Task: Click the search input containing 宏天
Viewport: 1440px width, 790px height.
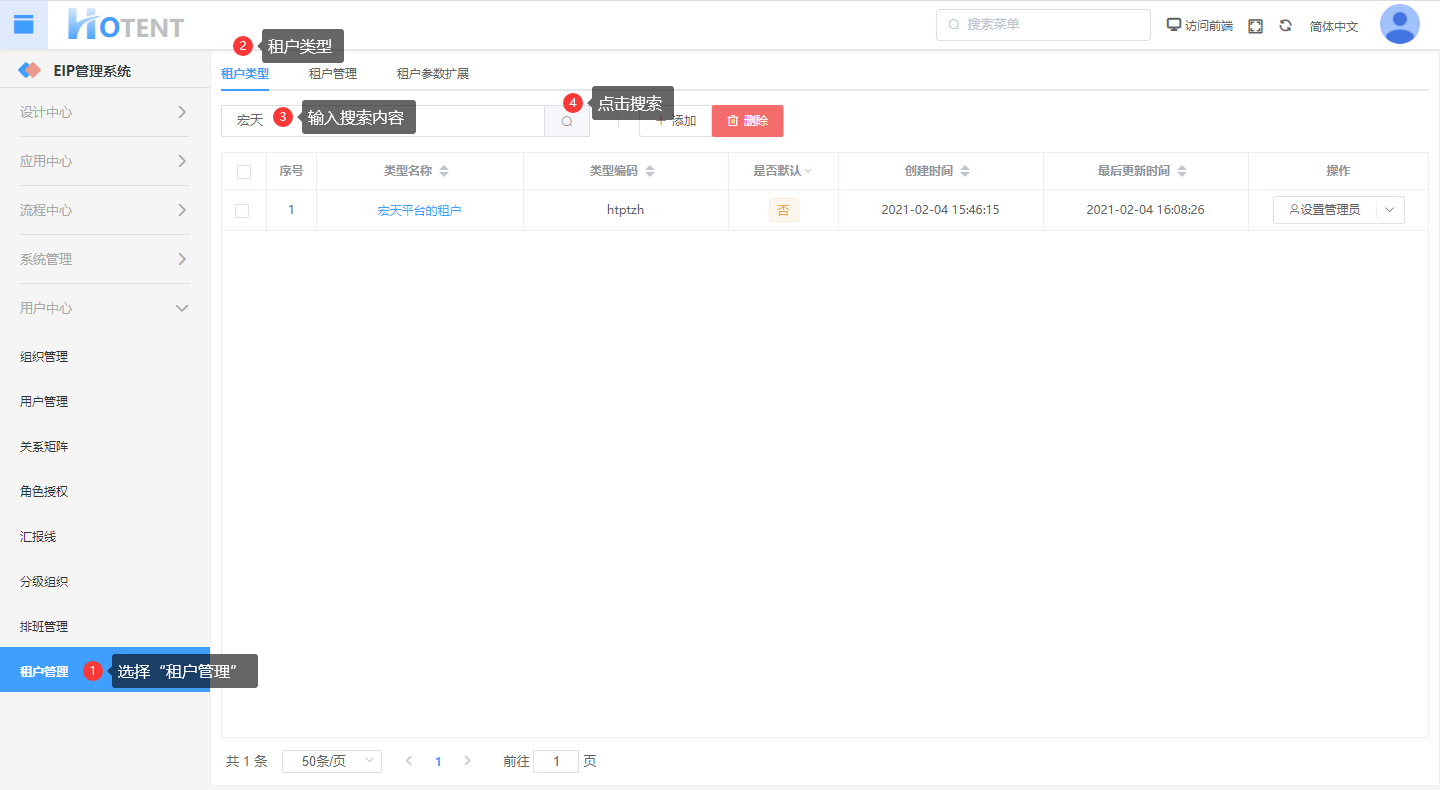Action: click(383, 121)
